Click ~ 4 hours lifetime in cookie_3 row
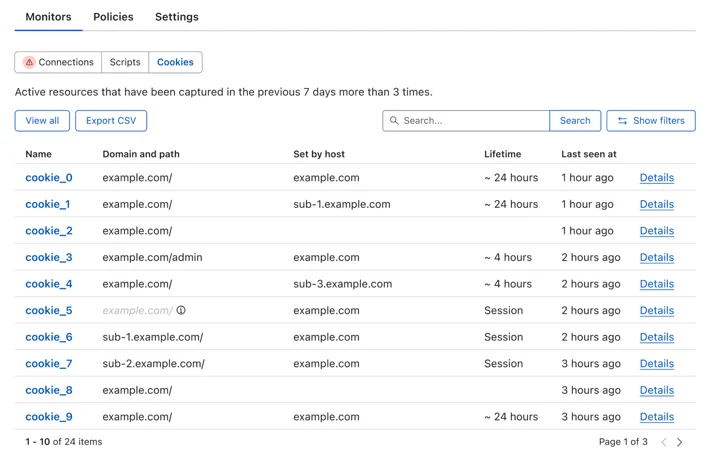 point(508,257)
